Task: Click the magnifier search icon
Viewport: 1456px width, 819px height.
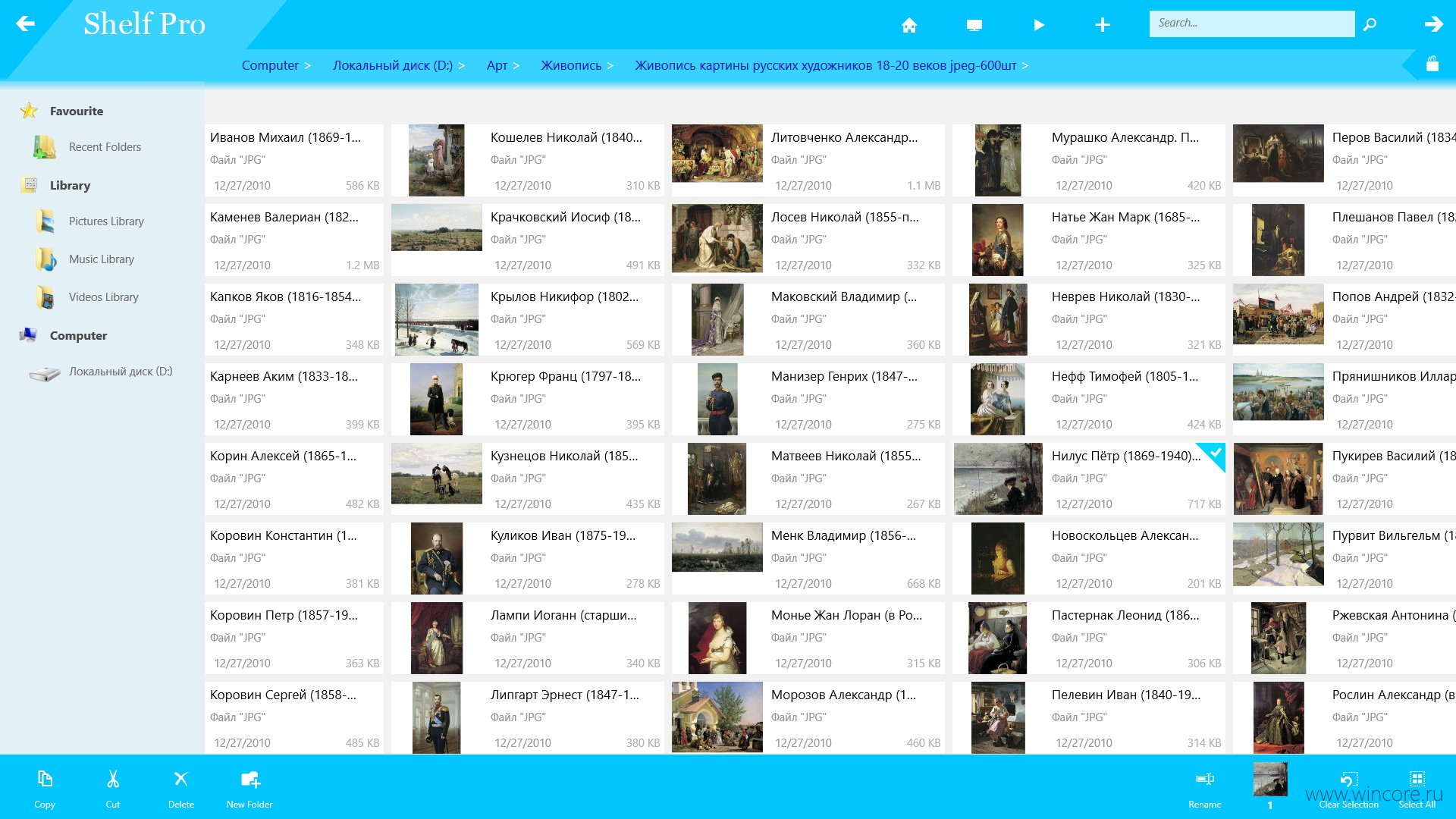Action: click(1370, 24)
